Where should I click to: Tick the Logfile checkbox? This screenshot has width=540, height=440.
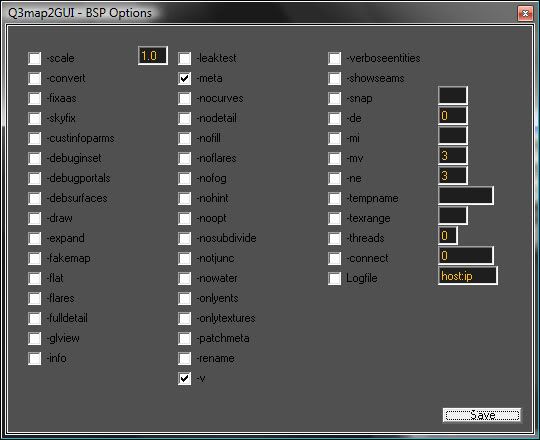[334, 278]
